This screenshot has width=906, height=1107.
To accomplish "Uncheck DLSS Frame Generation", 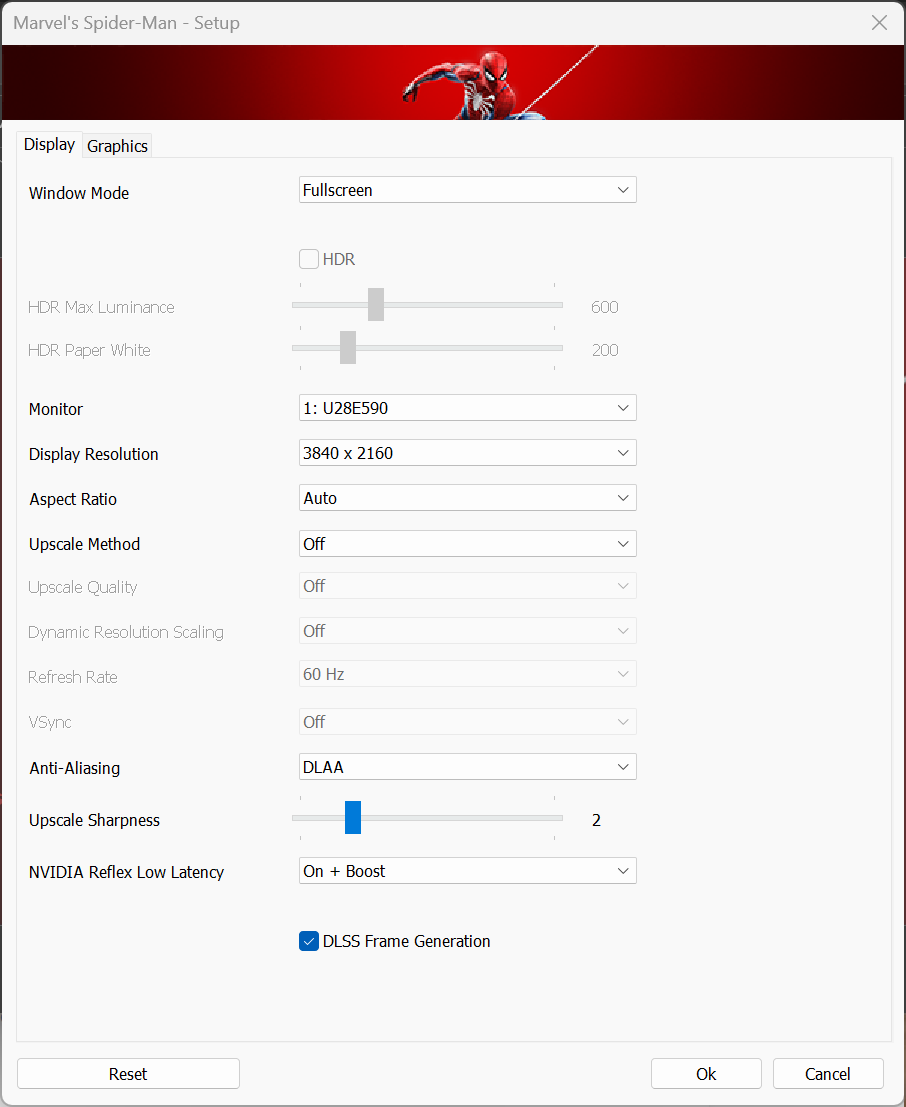I will click(x=309, y=941).
